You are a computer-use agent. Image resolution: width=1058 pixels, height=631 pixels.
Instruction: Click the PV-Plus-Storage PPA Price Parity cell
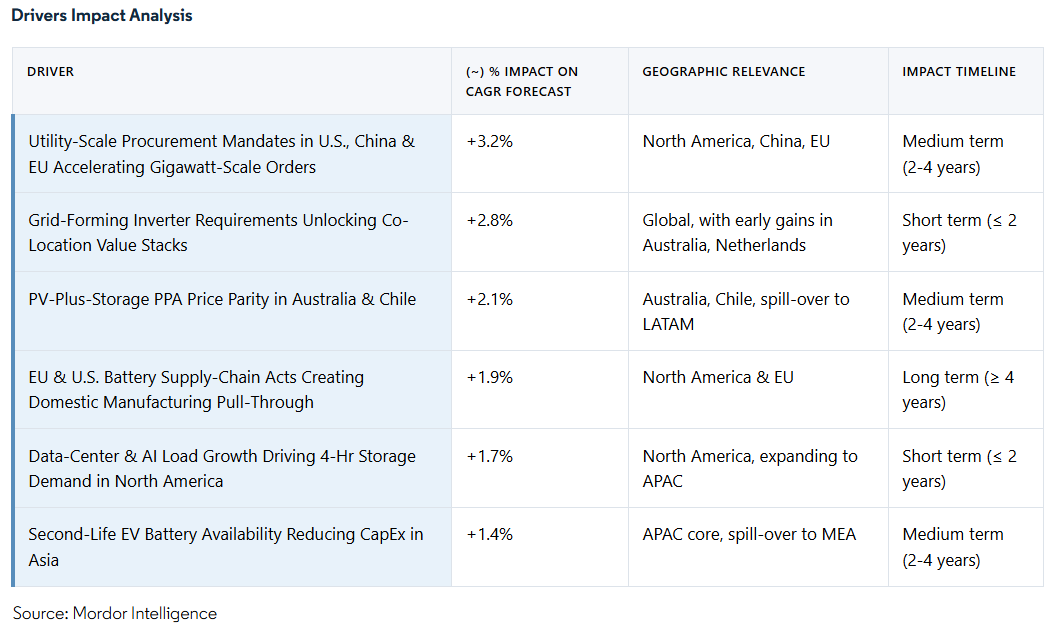point(222,299)
